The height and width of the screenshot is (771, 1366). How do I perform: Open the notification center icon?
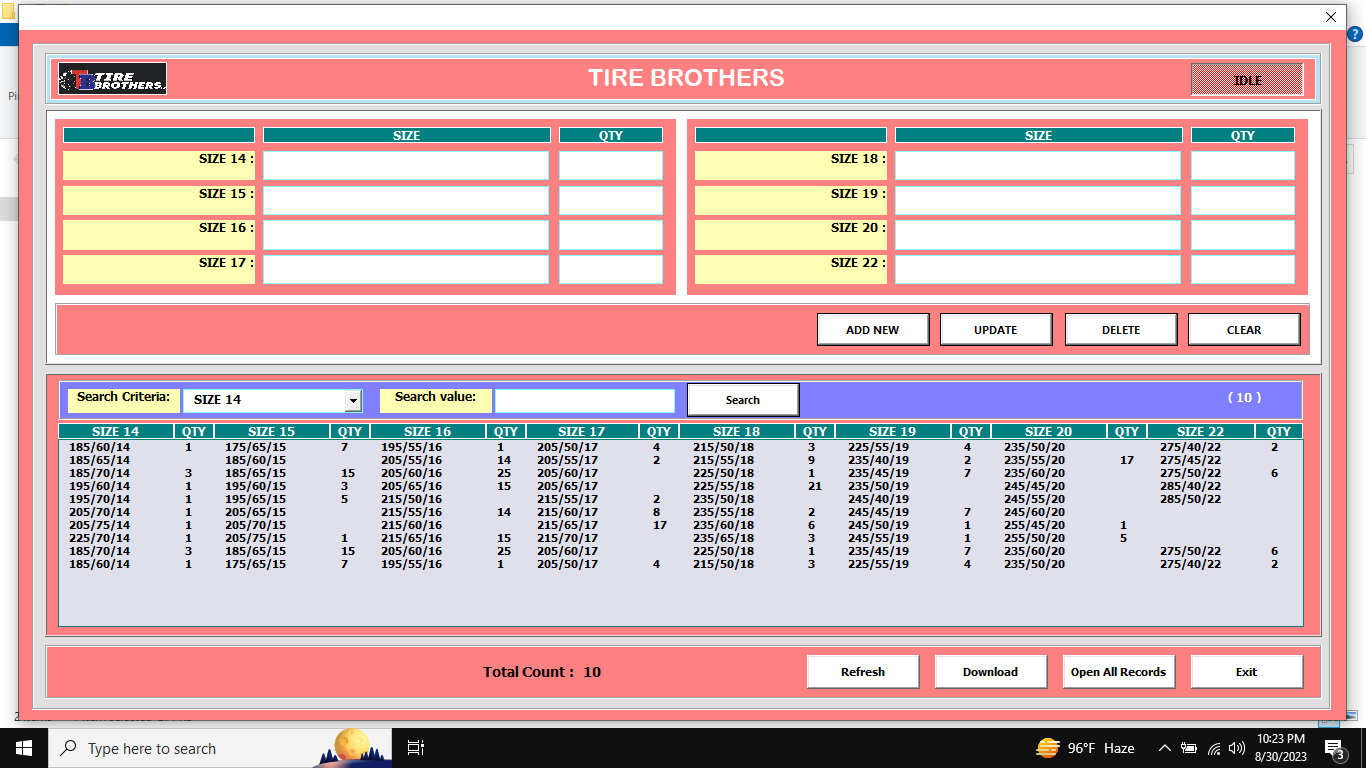(x=1334, y=748)
